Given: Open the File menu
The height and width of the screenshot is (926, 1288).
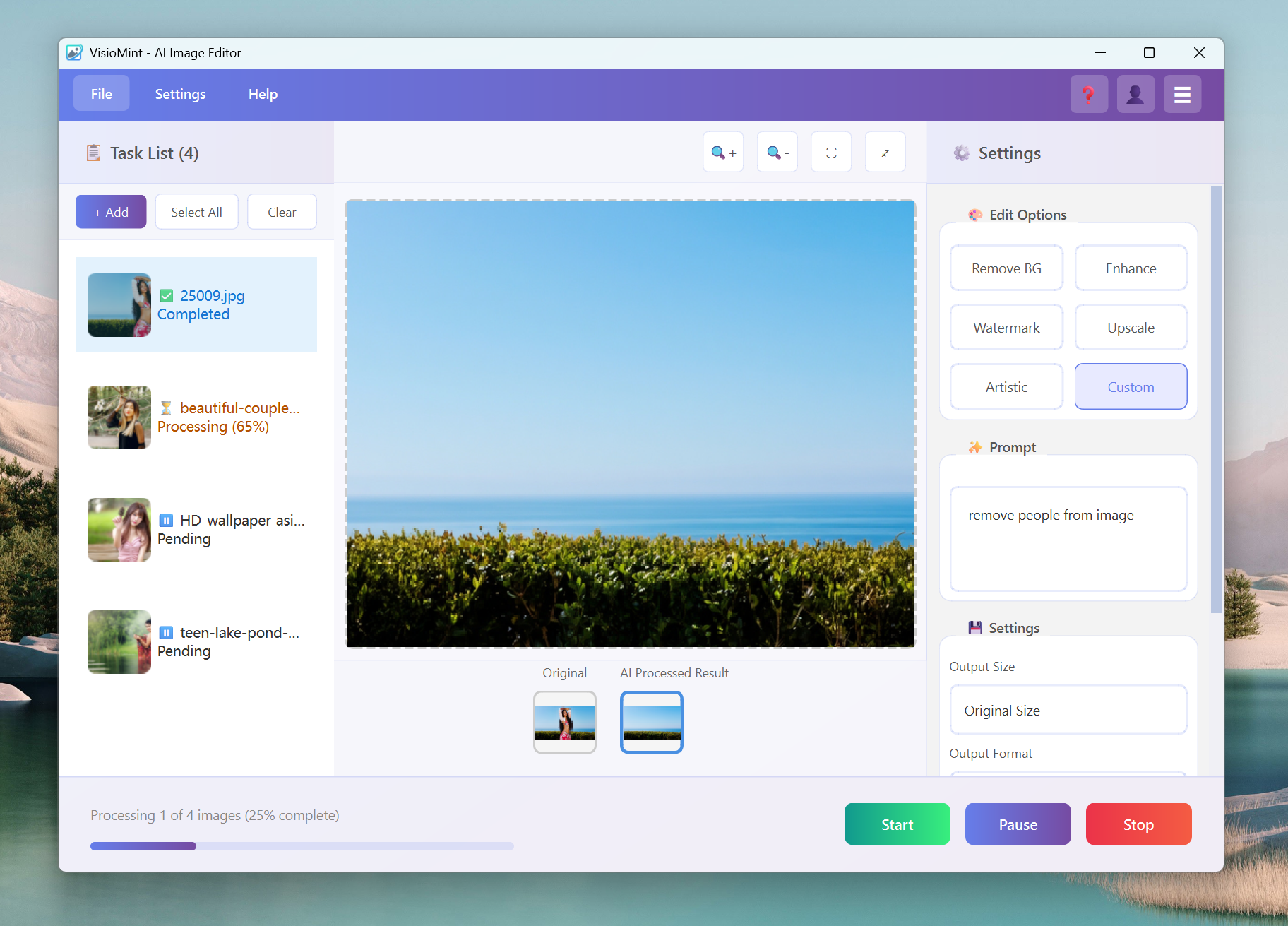Looking at the screenshot, I should (102, 94).
